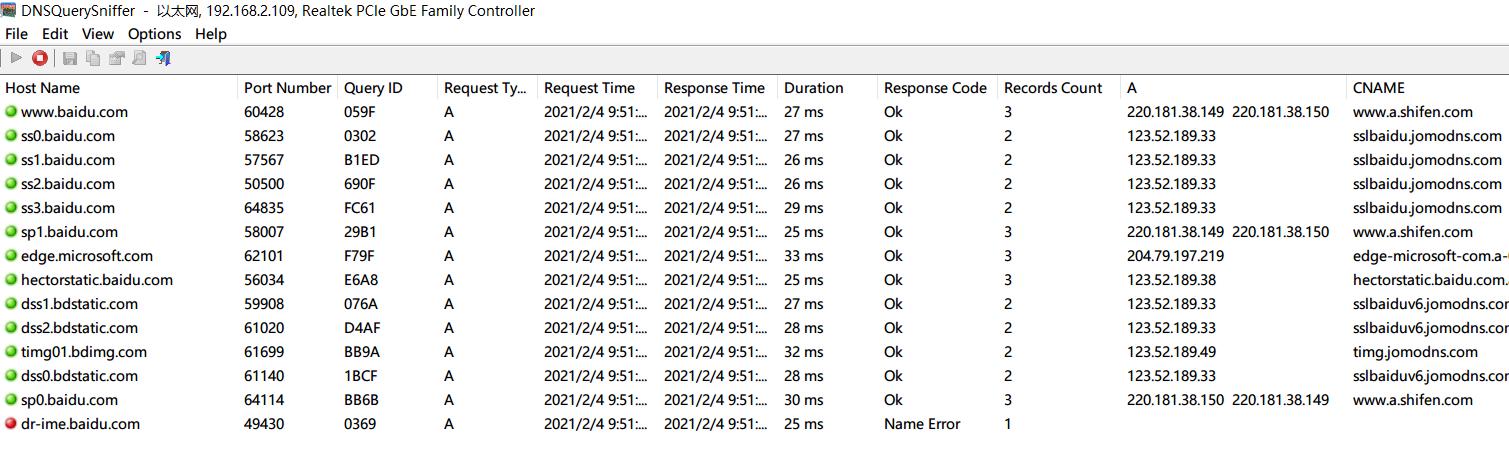Viewport: 1509px width, 451px height.
Task: Open Properties using the toolbar icon
Action: pos(116,59)
